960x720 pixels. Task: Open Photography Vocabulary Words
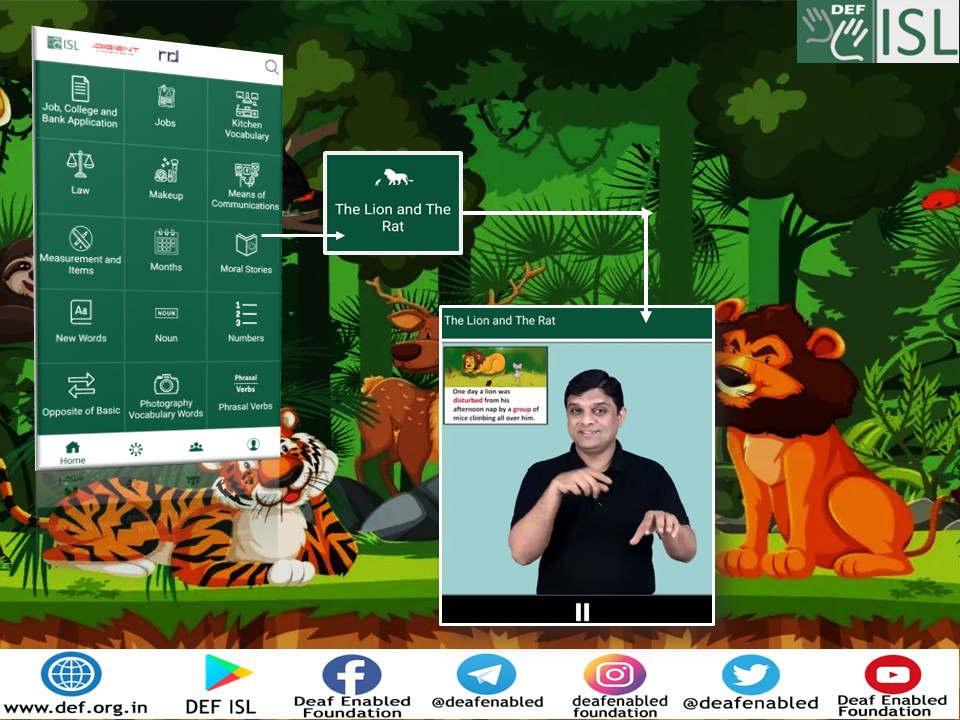(x=164, y=395)
